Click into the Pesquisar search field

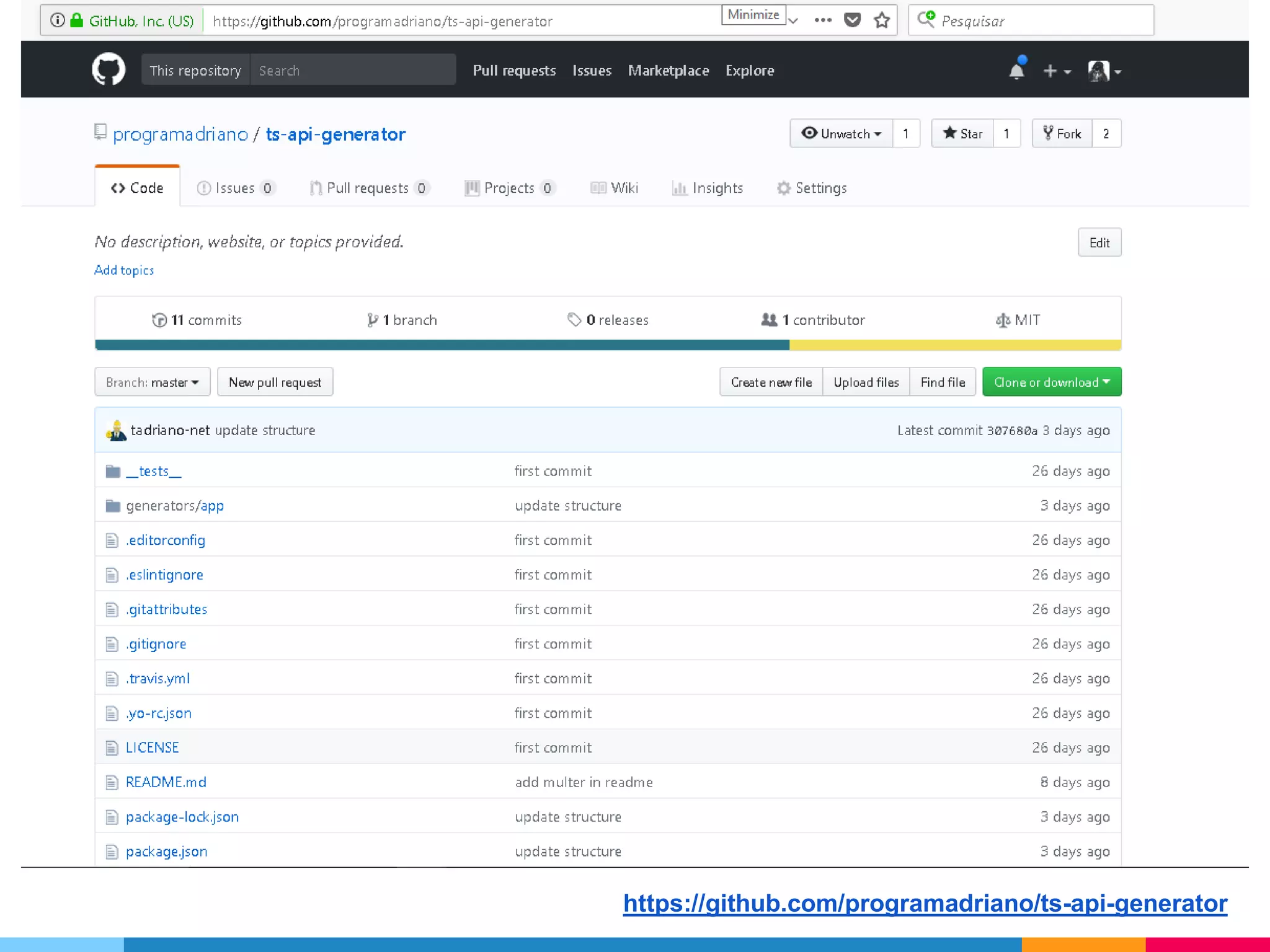point(1031,20)
